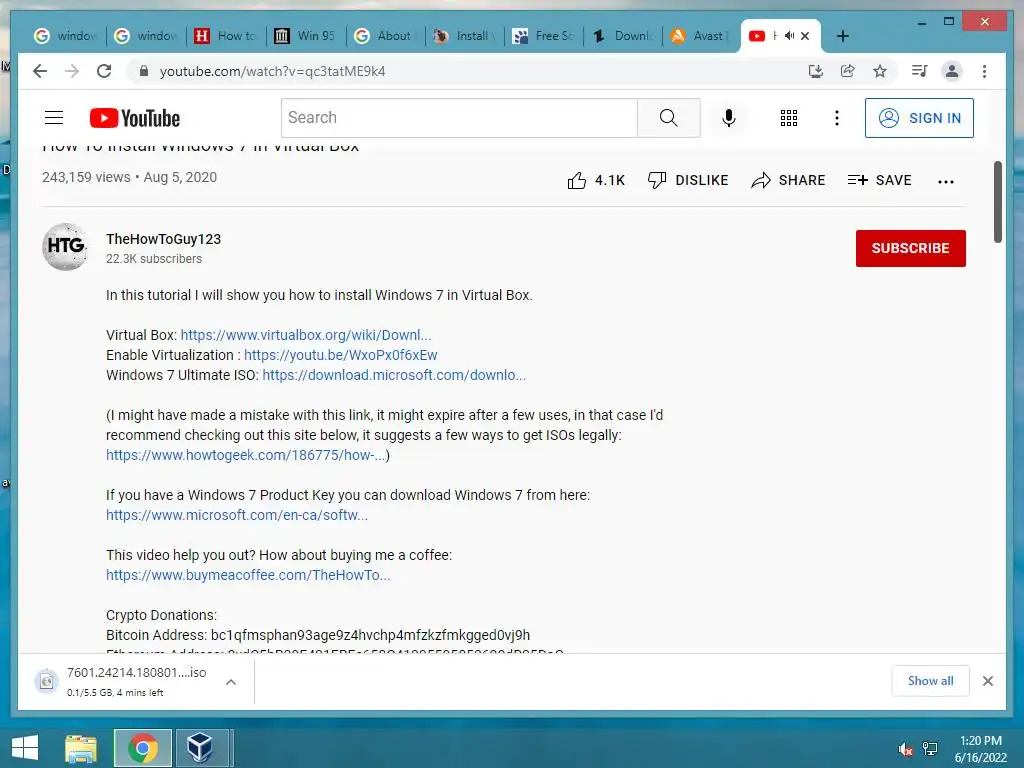Click the '243,159 views' text
This screenshot has height=768, width=1024.
coord(86,178)
